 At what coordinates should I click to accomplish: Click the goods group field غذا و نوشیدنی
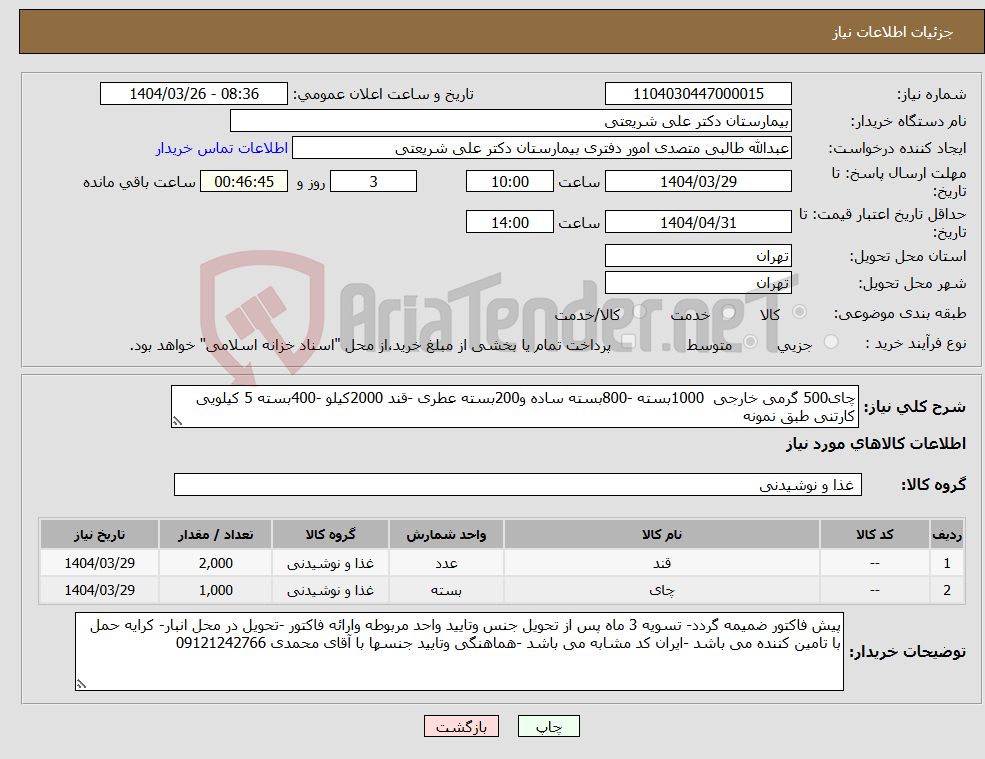click(x=518, y=484)
